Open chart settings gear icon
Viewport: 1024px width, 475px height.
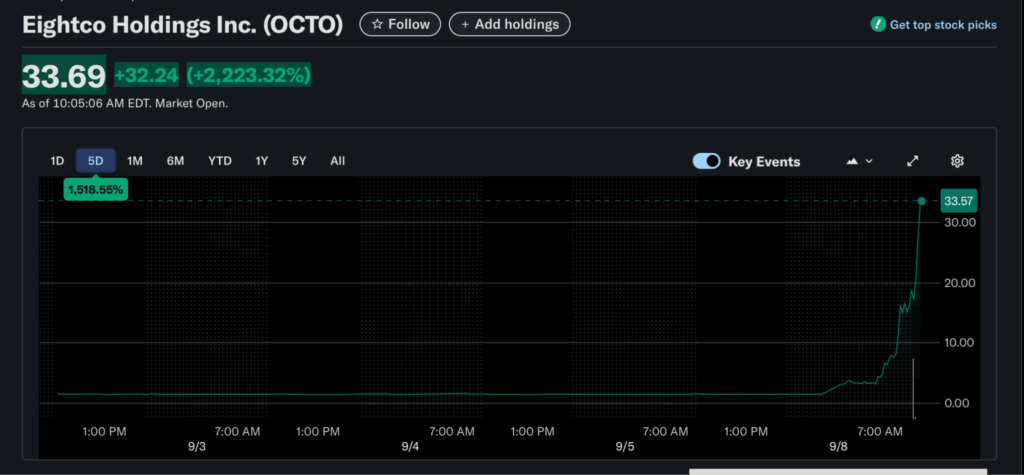[957, 161]
